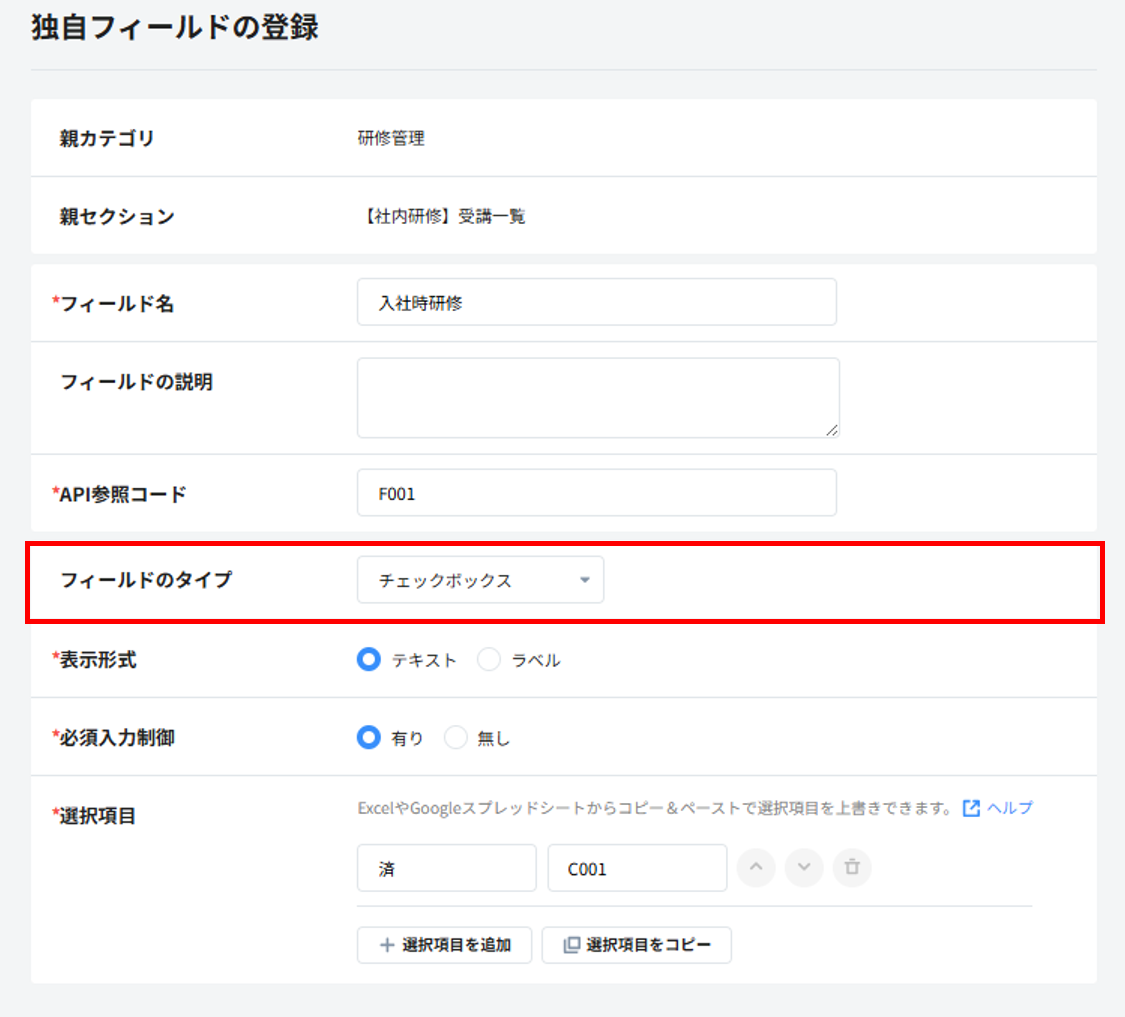Click the API参照コード field showing F001

tap(596, 493)
